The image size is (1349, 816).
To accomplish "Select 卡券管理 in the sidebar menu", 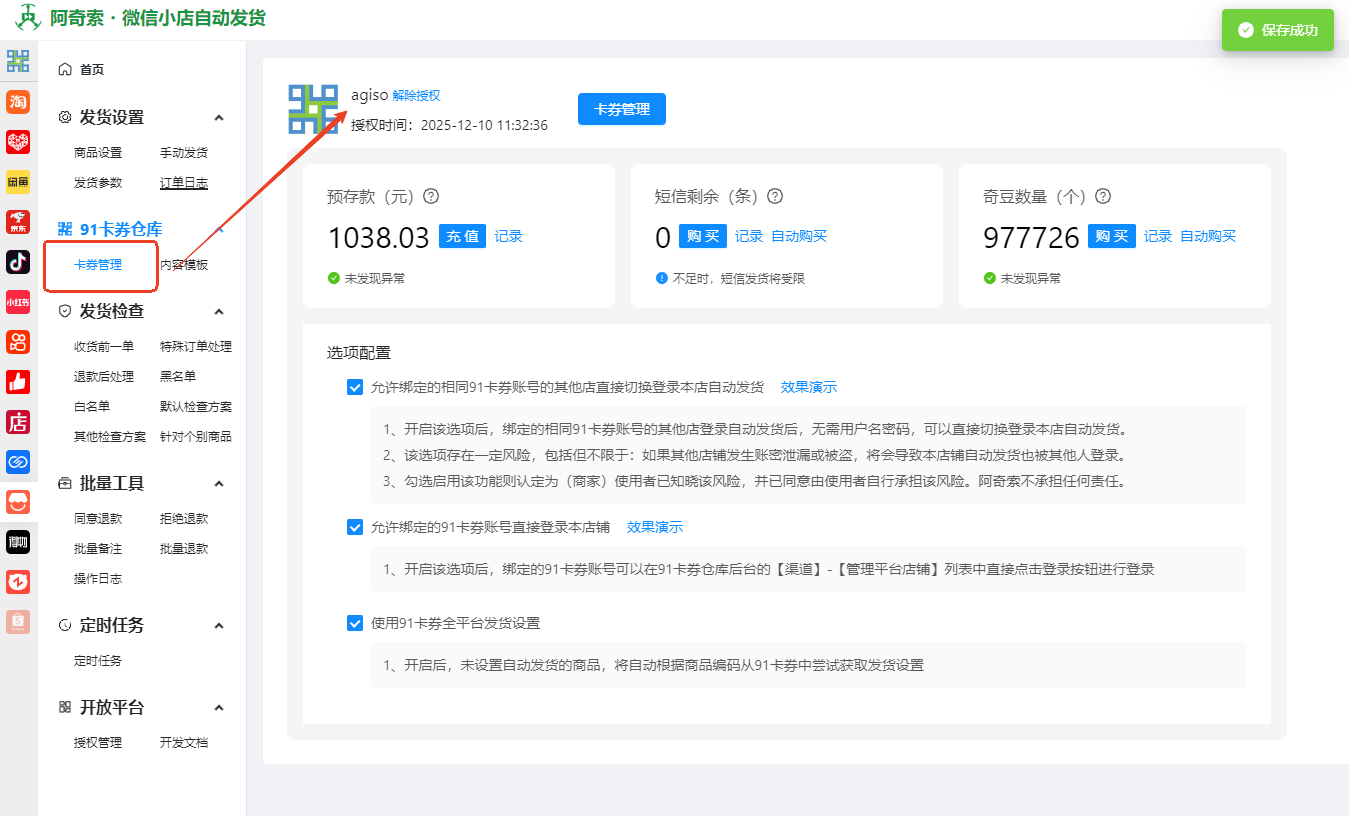I will pyautogui.click(x=98, y=265).
